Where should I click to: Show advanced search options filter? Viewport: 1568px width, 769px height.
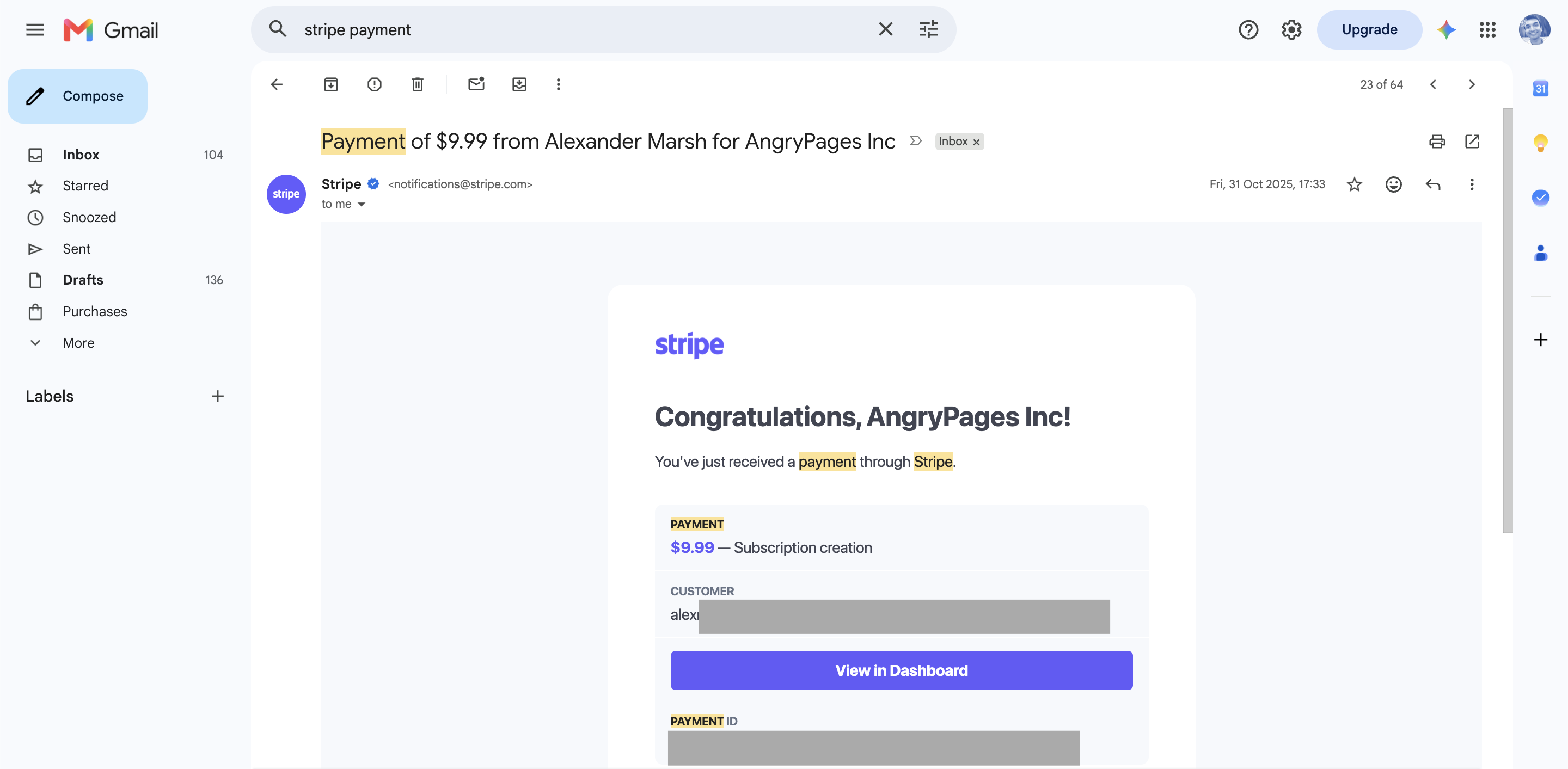coord(928,29)
